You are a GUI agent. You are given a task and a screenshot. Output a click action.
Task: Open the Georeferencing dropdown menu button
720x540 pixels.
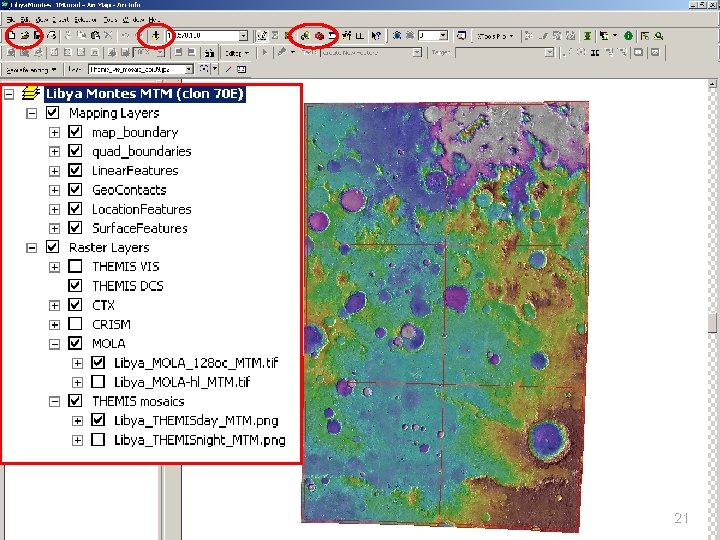point(31,69)
